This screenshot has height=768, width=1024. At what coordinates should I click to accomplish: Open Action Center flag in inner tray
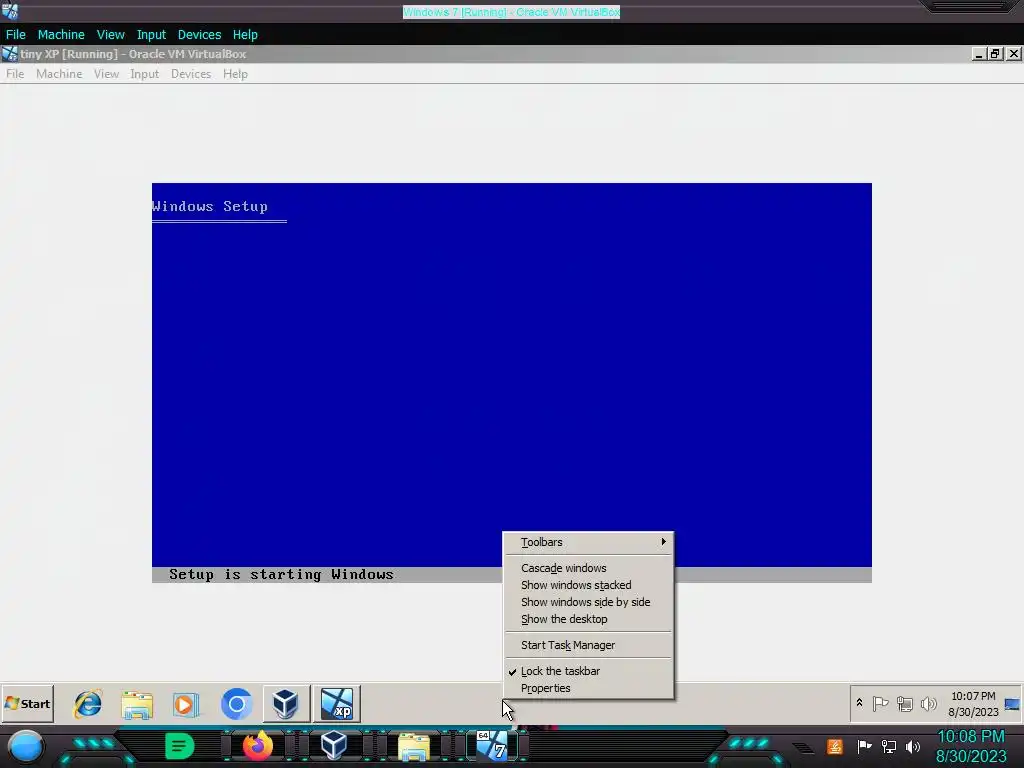(880, 704)
